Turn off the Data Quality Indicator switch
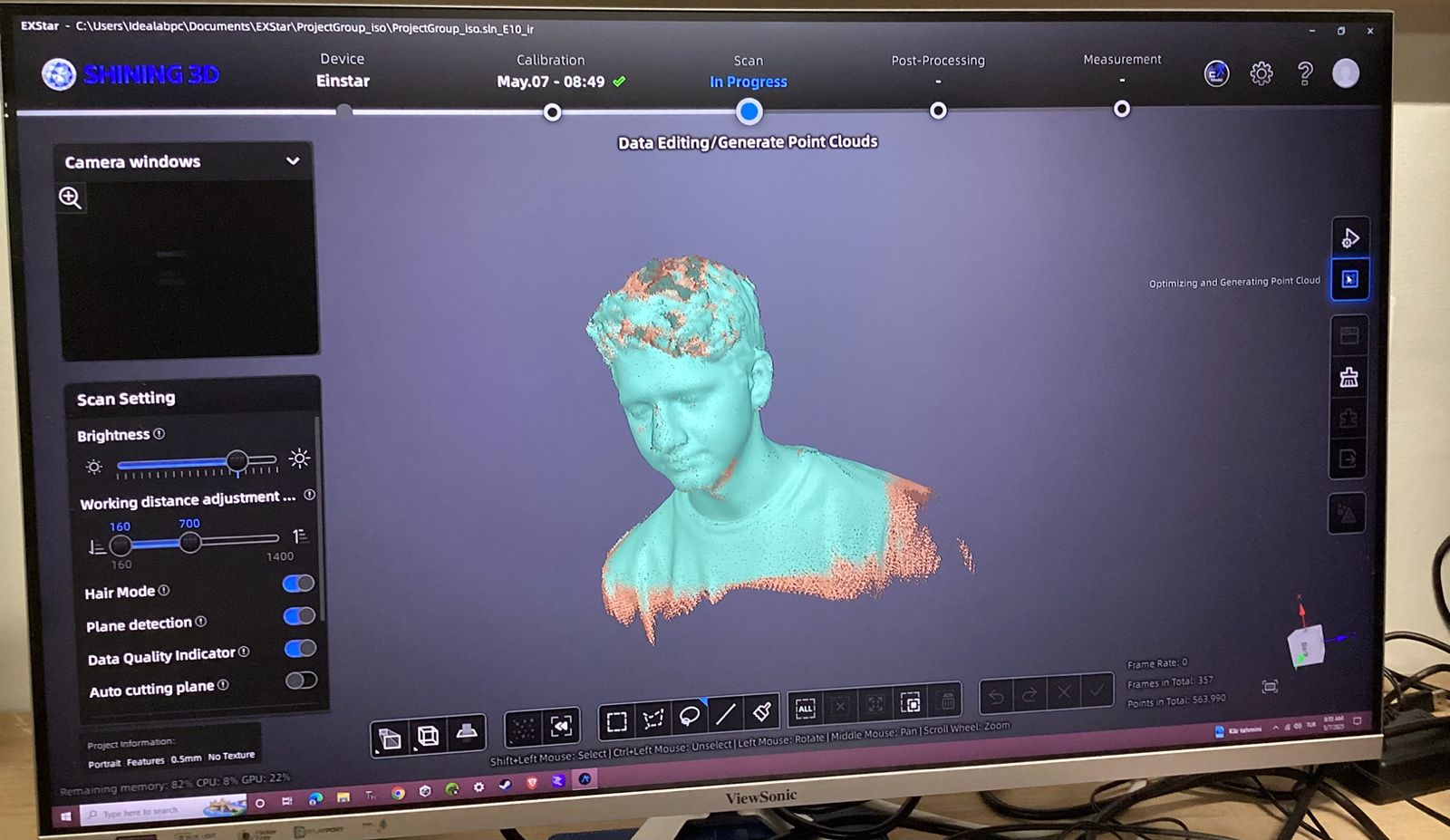Screen dimensions: 1450x840 (300, 649)
